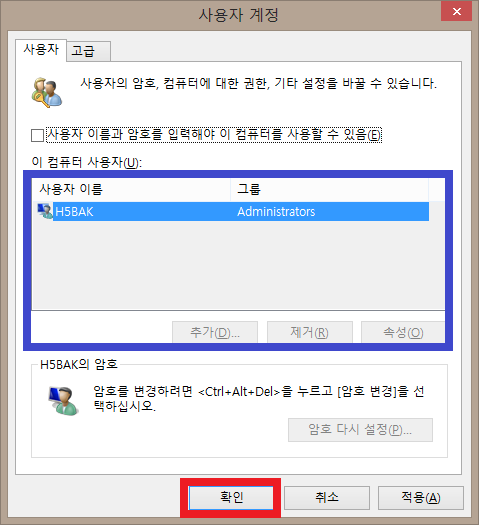479x525 pixels.
Task: Click the checkbox label about entering username
Action: pos(214,135)
